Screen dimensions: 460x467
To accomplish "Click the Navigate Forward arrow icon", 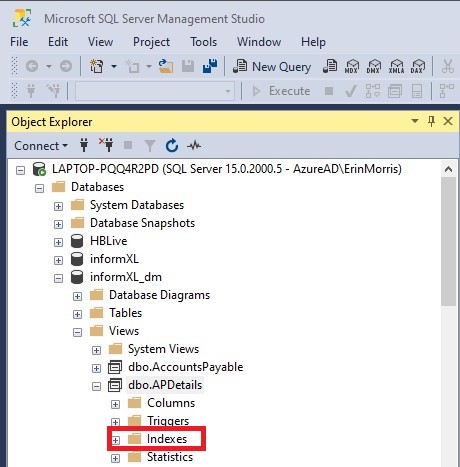I will point(66,66).
